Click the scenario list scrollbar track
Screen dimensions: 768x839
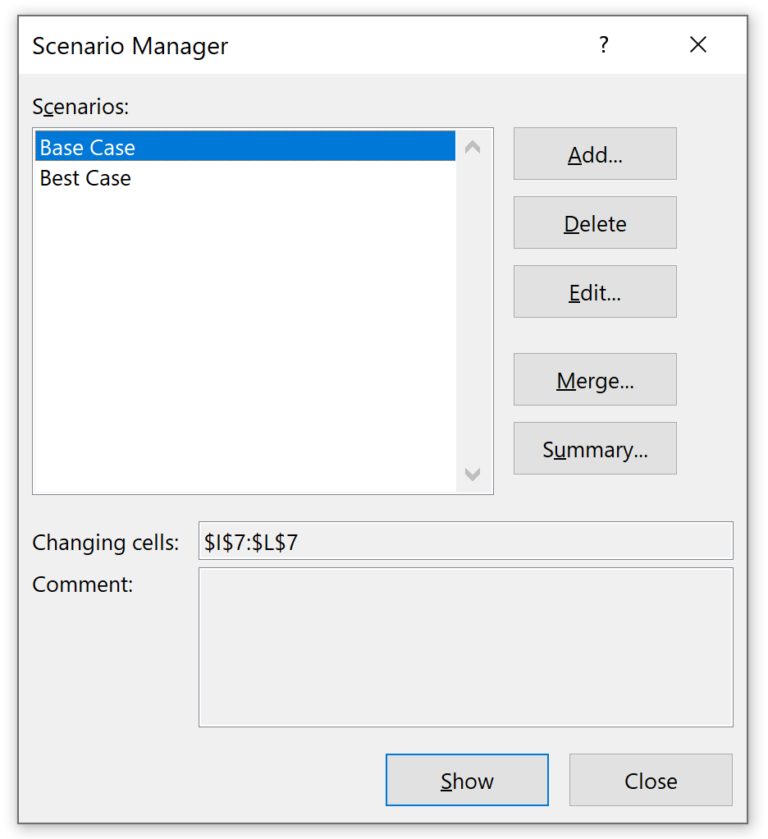[x=472, y=310]
